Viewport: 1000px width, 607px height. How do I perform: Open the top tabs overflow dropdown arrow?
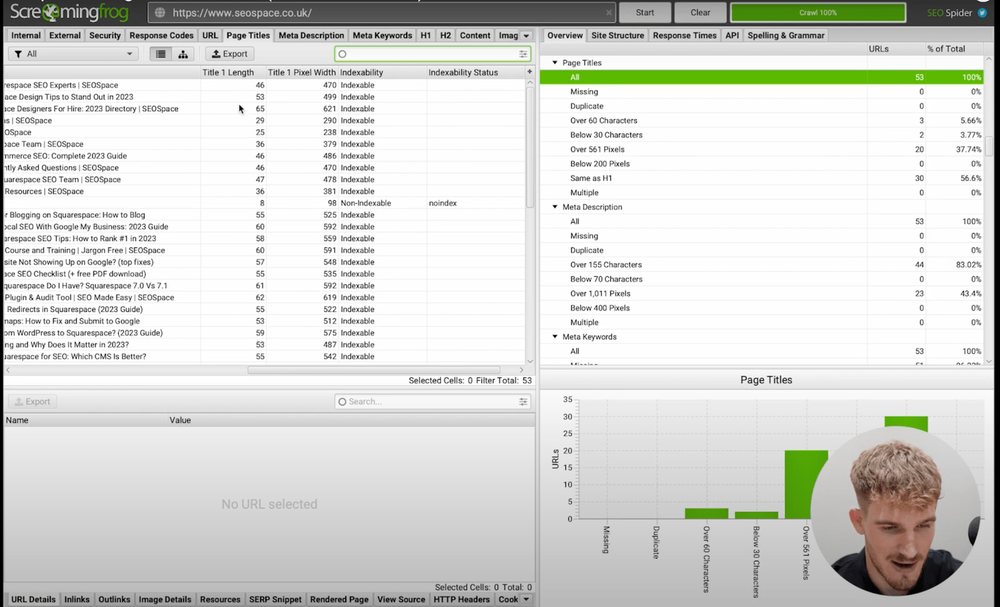[526, 36]
